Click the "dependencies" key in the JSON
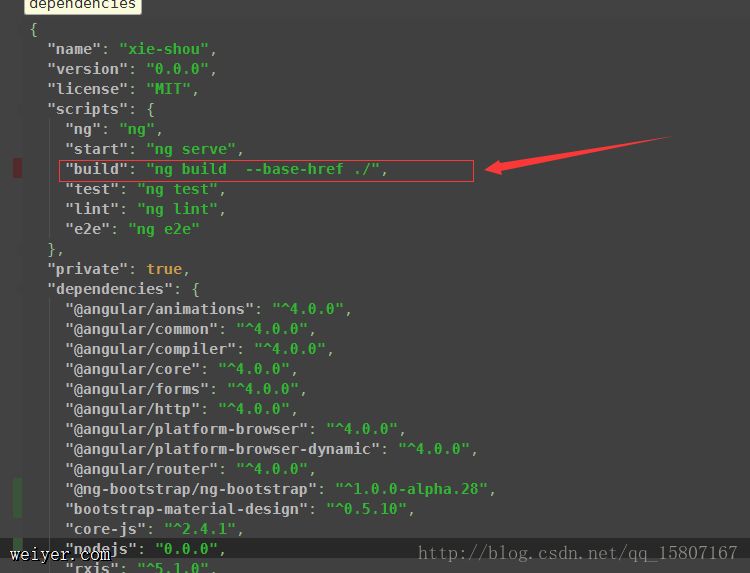This screenshot has width=750, height=573. click(110, 289)
